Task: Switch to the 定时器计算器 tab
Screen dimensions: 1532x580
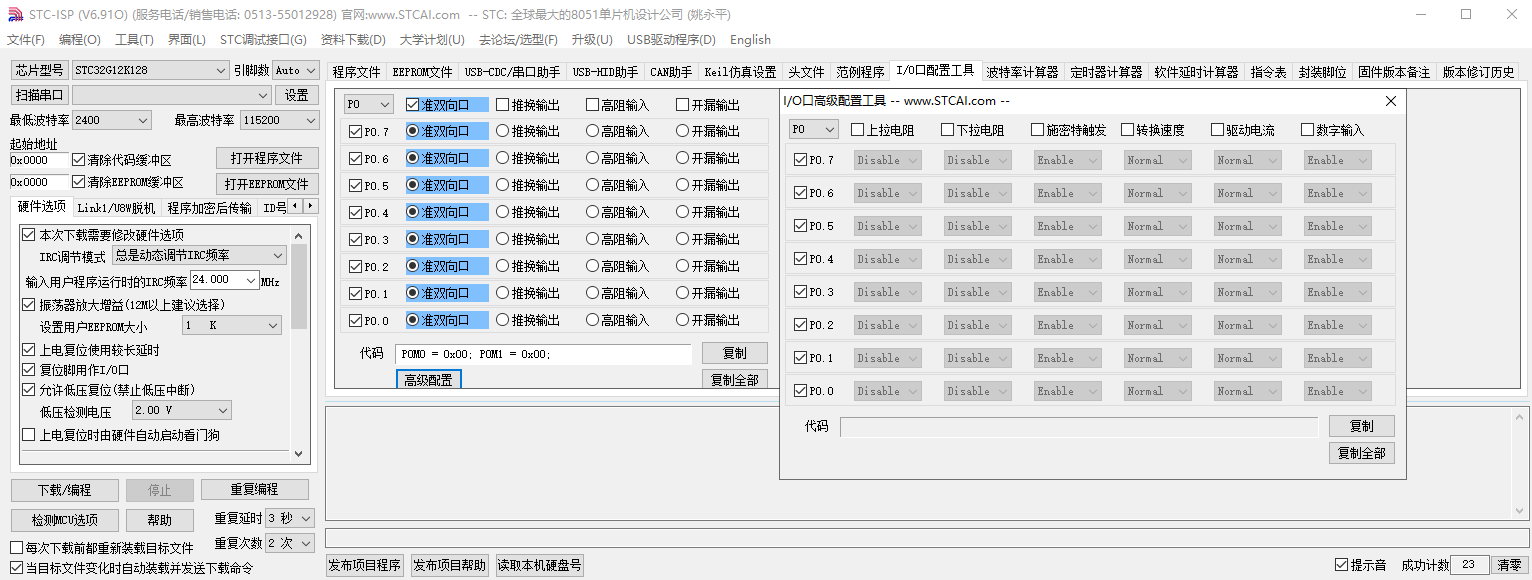Action: (x=1106, y=72)
